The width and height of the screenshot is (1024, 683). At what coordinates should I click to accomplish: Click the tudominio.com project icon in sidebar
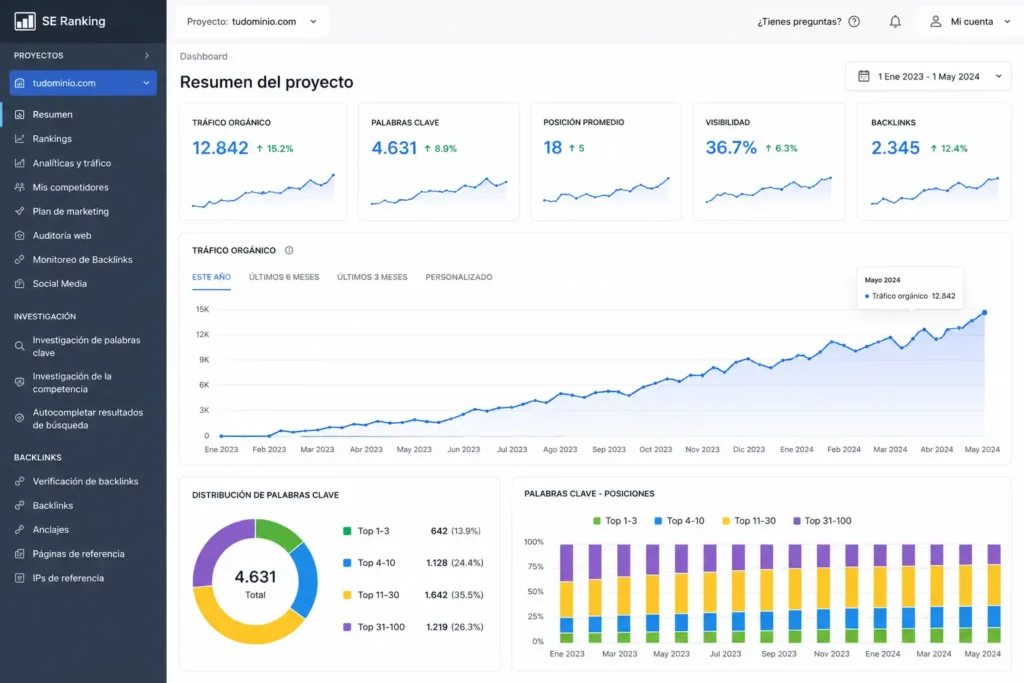point(20,83)
